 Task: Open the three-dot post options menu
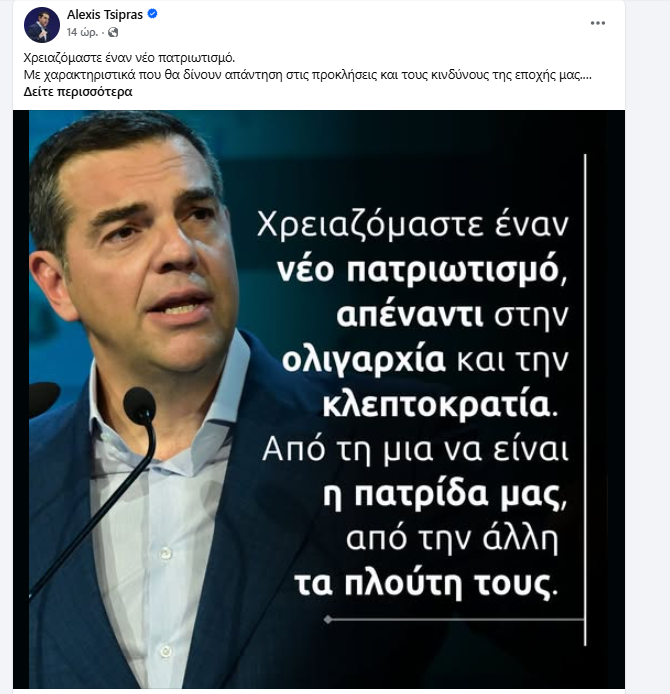click(x=597, y=23)
